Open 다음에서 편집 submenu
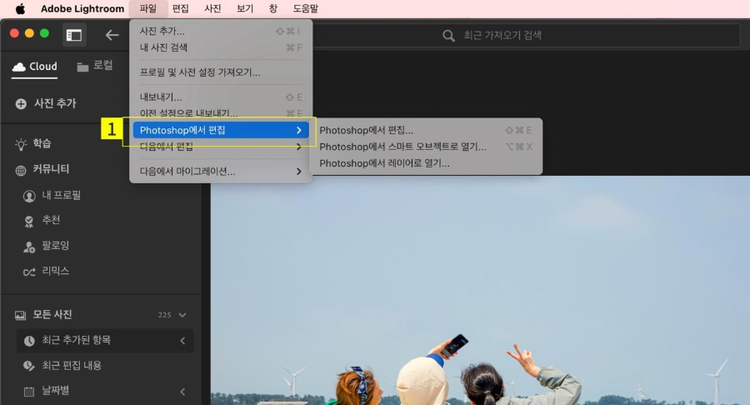The width and height of the screenshot is (750, 405). click(x=221, y=146)
